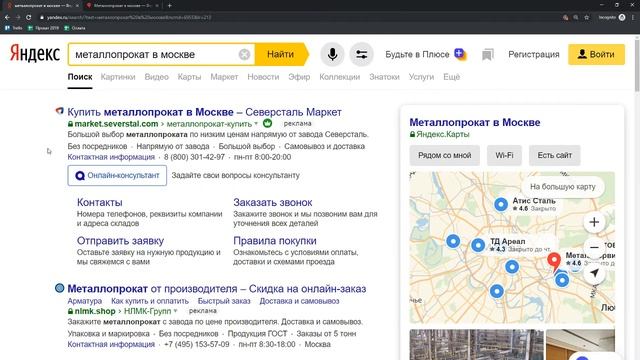Open the Прокат 2019 bookmark

43,28
